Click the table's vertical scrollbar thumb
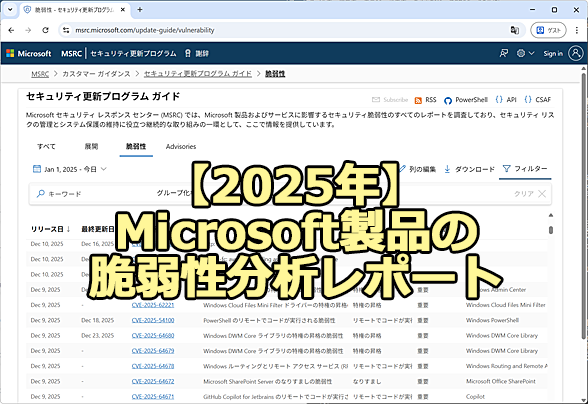Viewport: 588px width, 404px height. click(x=551, y=230)
